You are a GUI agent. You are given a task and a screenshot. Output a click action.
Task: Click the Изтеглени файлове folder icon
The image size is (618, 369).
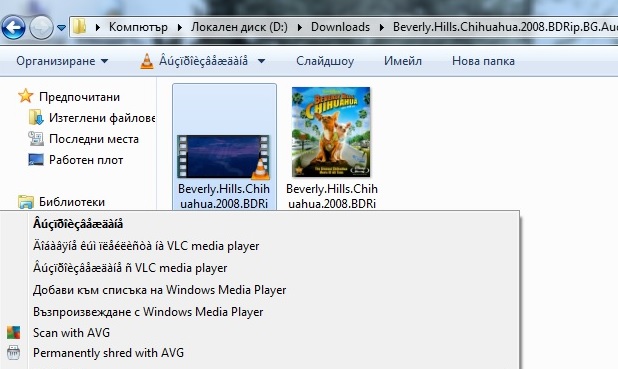pyautogui.click(x=36, y=117)
